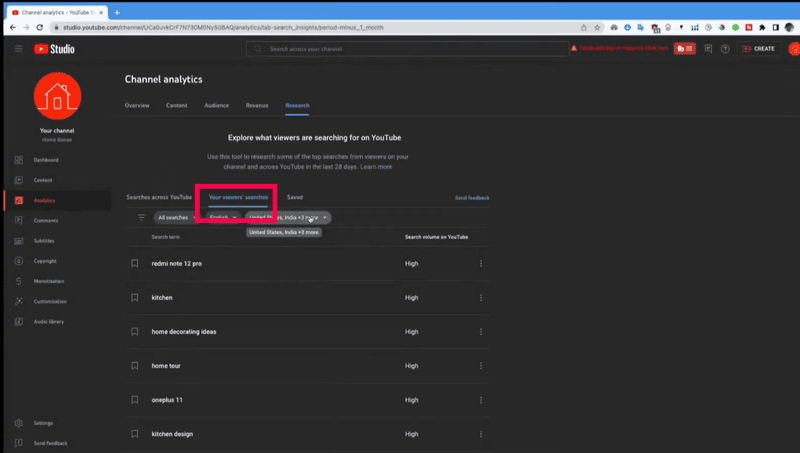Open the 'United States, India +3 more' dropdown
The image size is (800, 453).
(288, 217)
